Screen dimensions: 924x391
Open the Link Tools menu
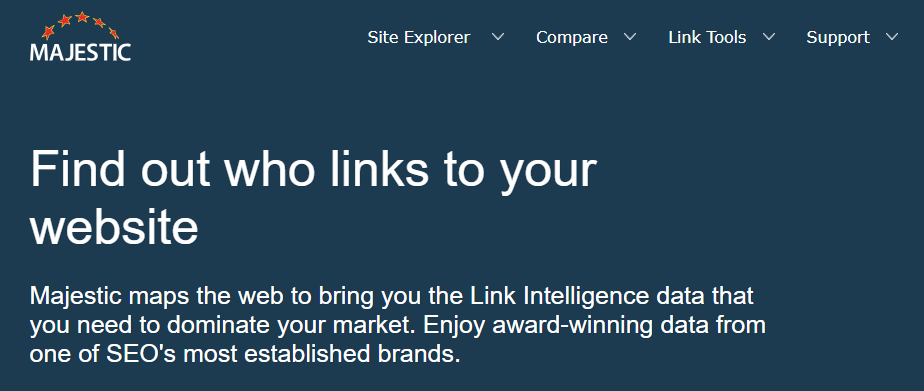click(707, 37)
